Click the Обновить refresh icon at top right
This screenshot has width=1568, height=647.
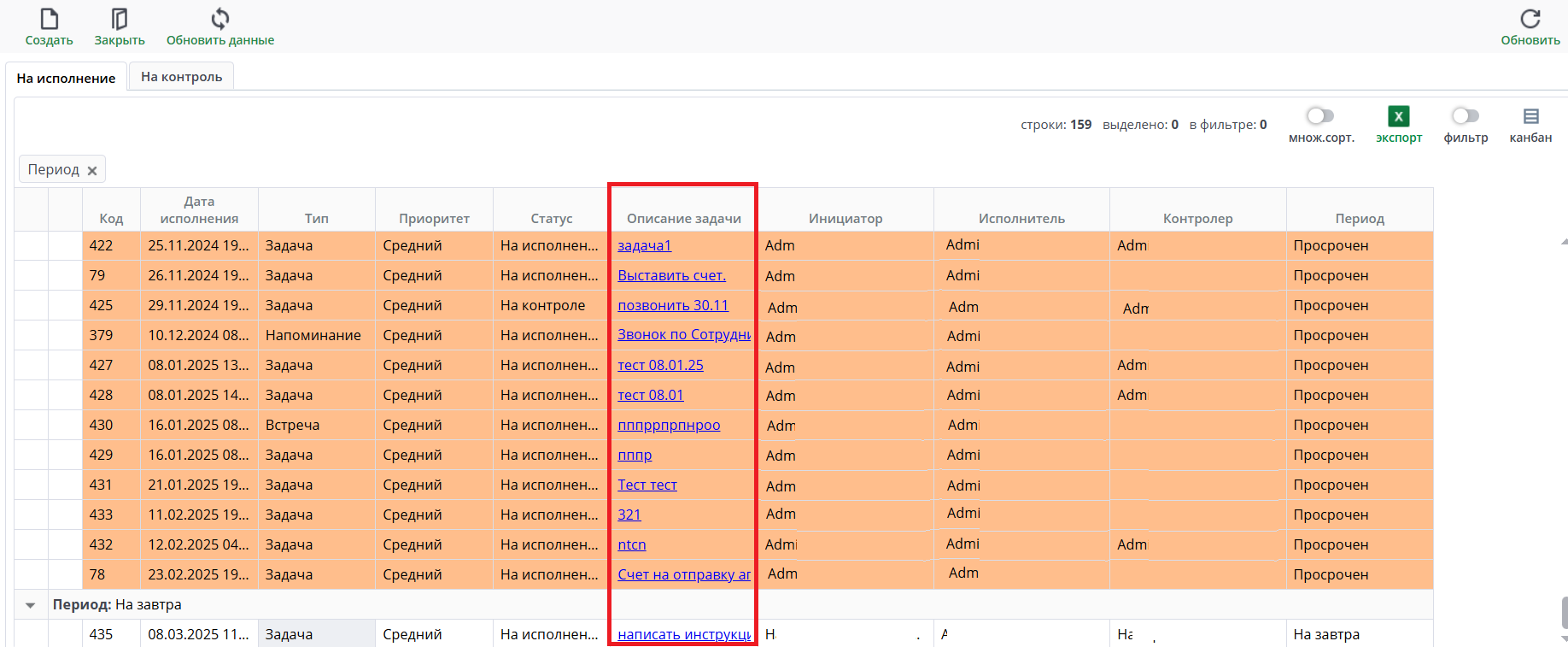point(1530,19)
